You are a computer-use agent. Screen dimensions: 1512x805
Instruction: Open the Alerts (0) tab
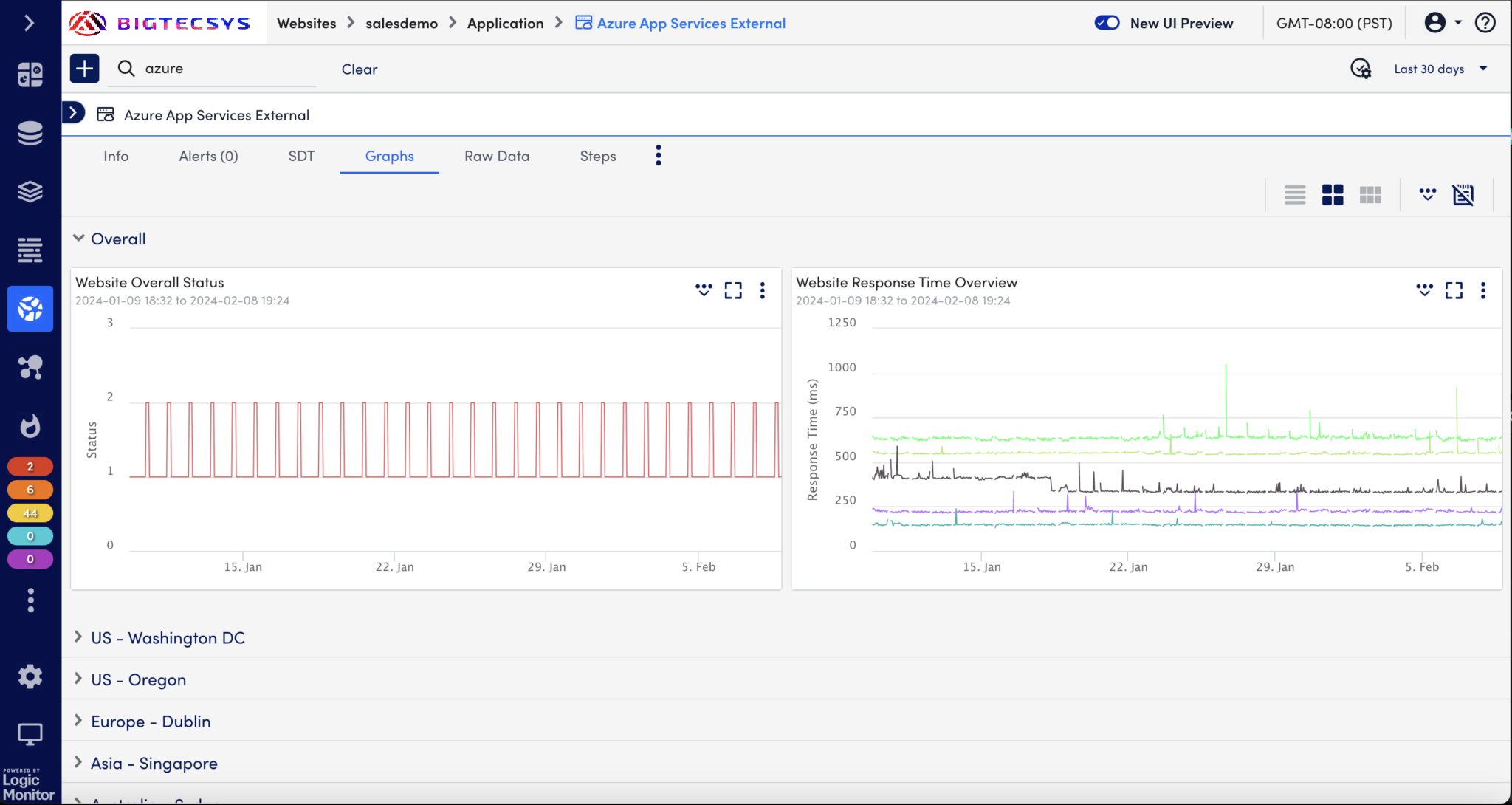coord(208,156)
